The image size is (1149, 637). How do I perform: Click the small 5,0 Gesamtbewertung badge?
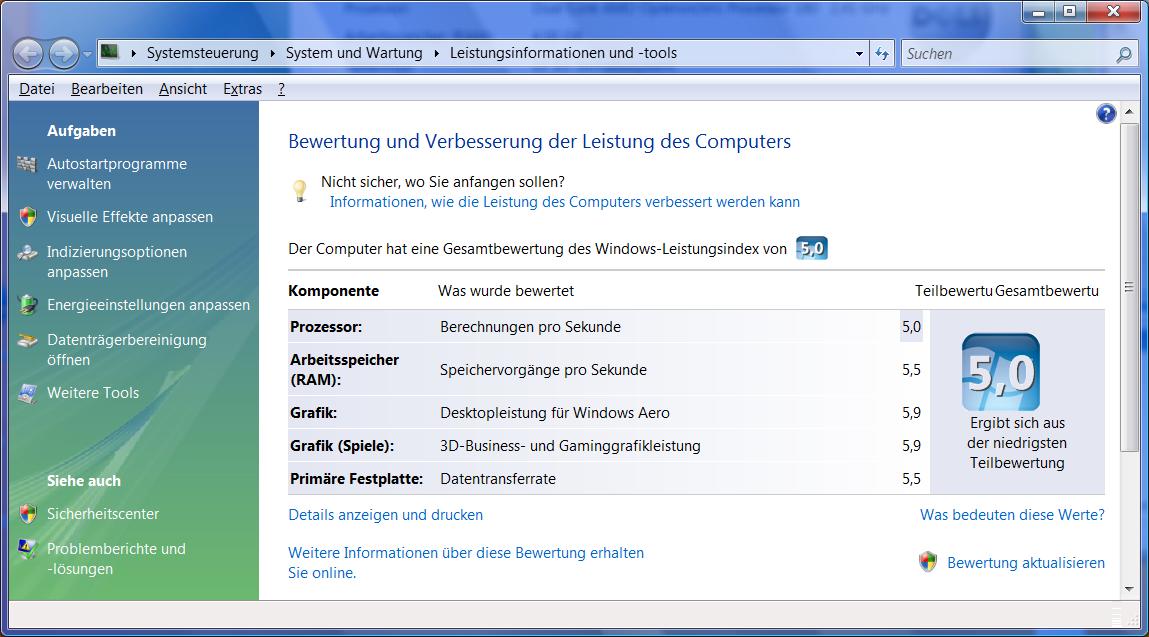click(x=812, y=248)
